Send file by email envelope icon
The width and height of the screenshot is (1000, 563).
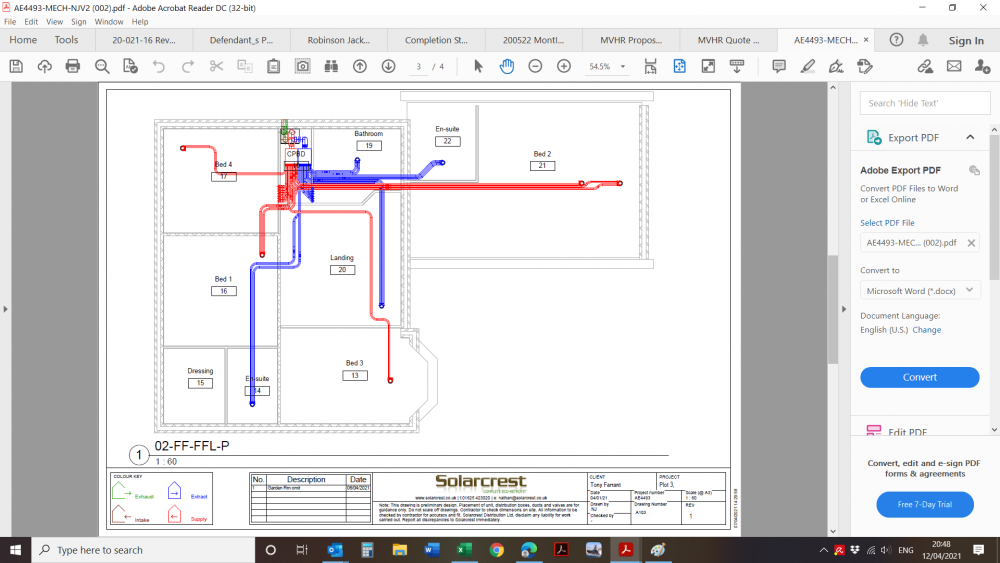pyautogui.click(x=954, y=66)
